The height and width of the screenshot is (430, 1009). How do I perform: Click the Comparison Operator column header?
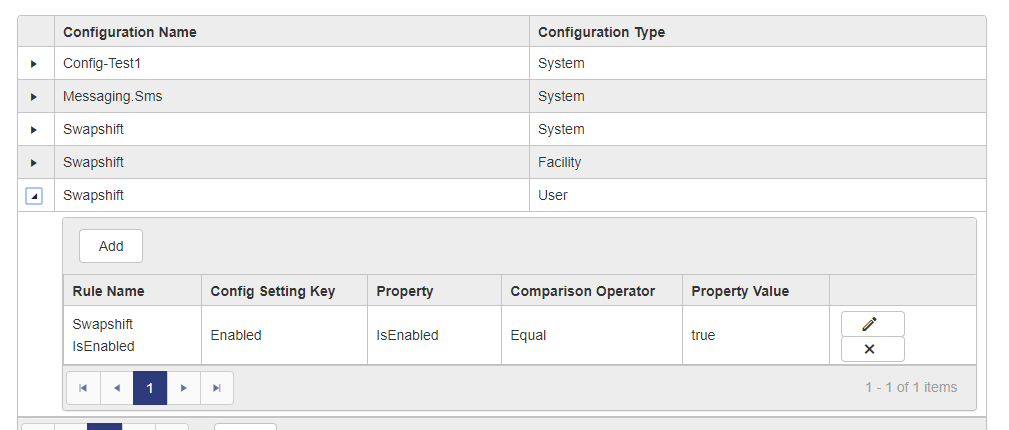click(x=582, y=291)
